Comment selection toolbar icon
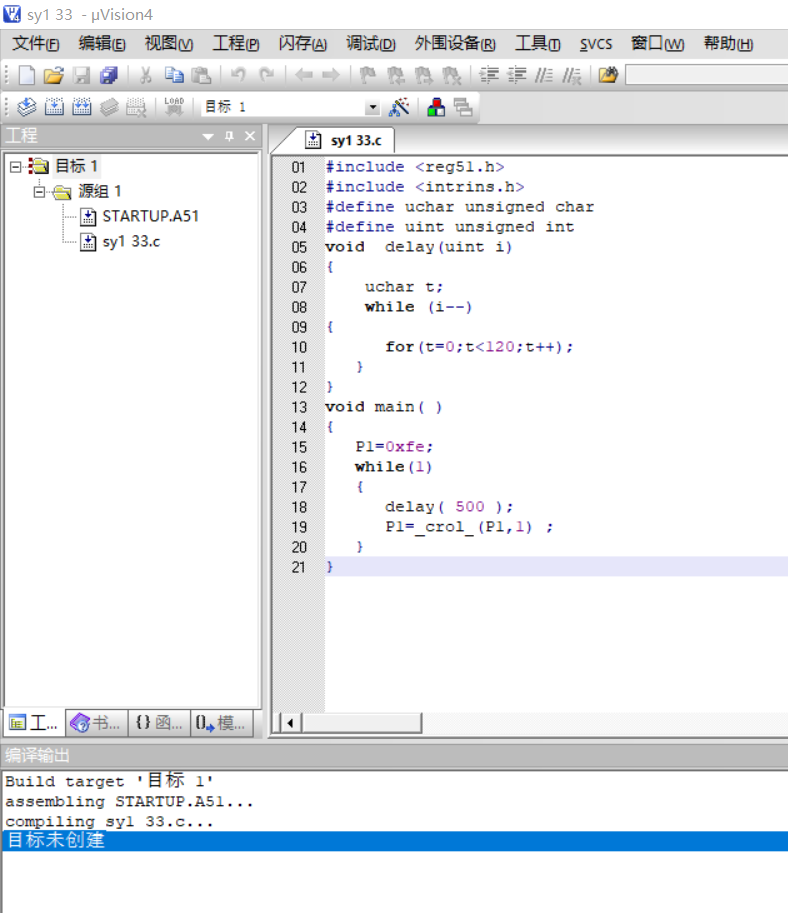 [544, 75]
